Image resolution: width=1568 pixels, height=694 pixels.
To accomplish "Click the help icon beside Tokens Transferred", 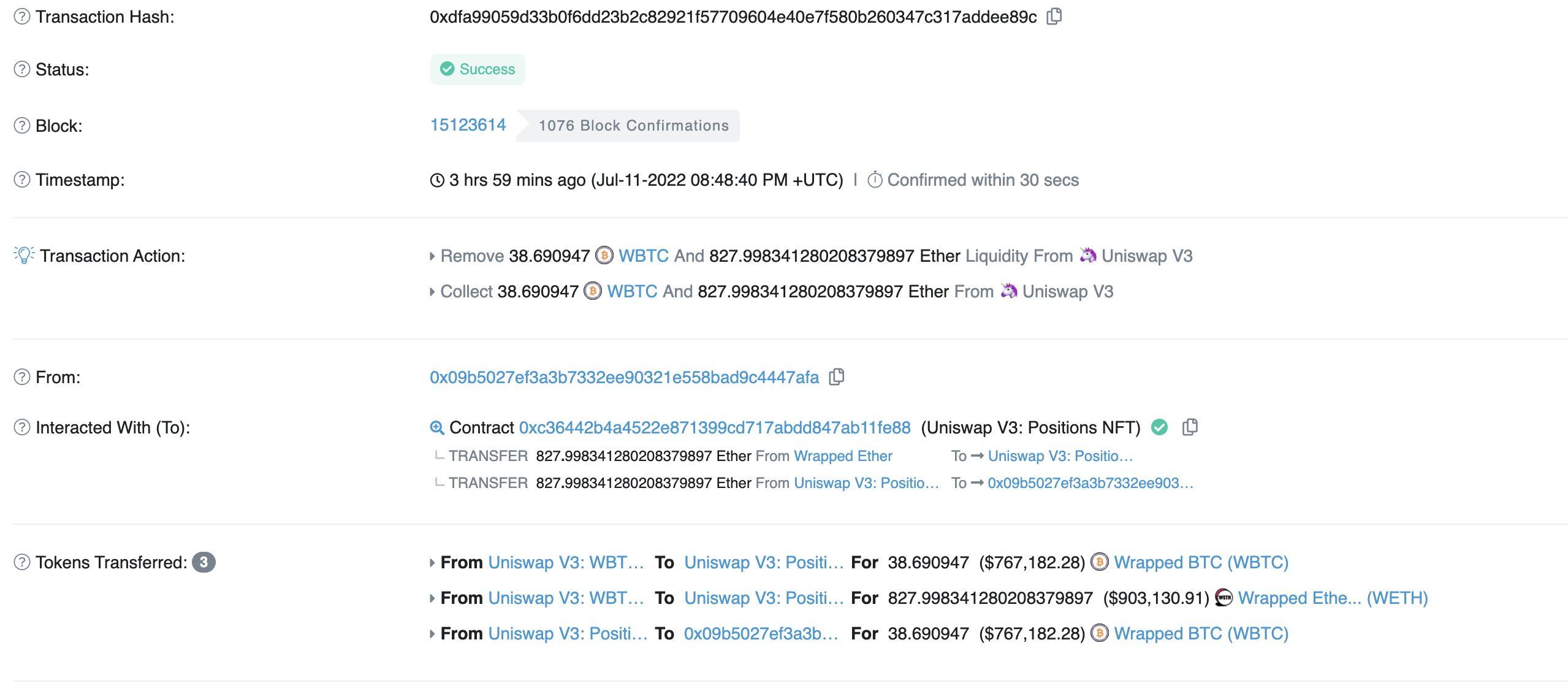I will coord(22,562).
